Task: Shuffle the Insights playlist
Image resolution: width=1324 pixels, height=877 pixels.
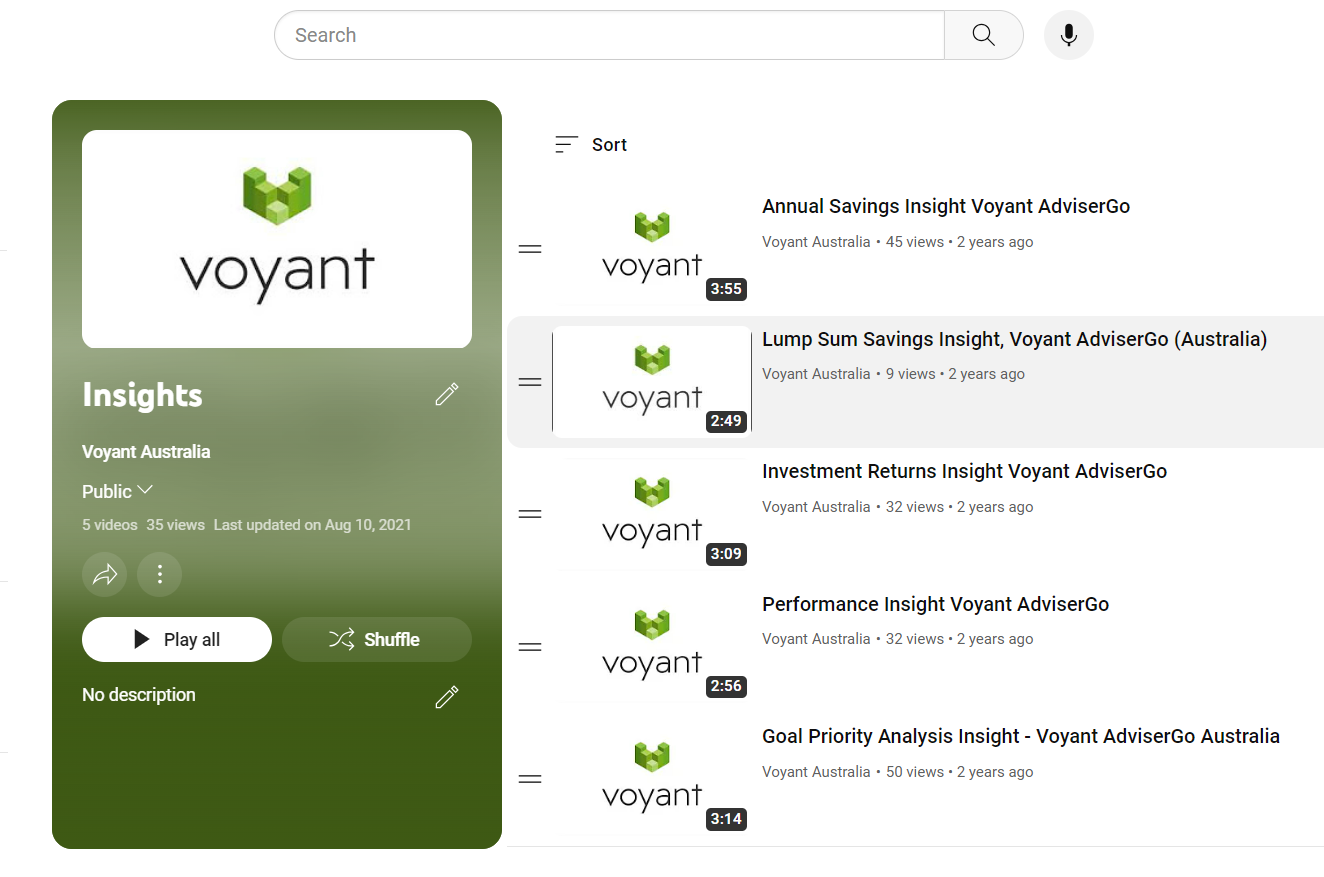Action: (x=377, y=640)
